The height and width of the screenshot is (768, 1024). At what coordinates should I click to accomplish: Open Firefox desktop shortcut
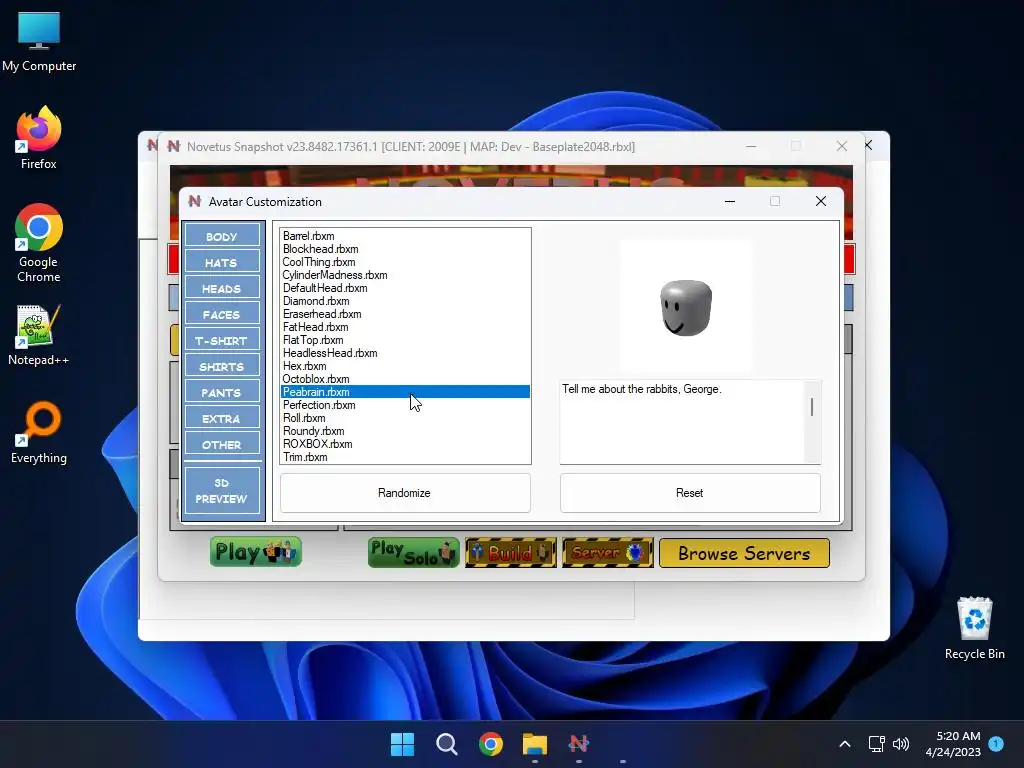tap(39, 138)
